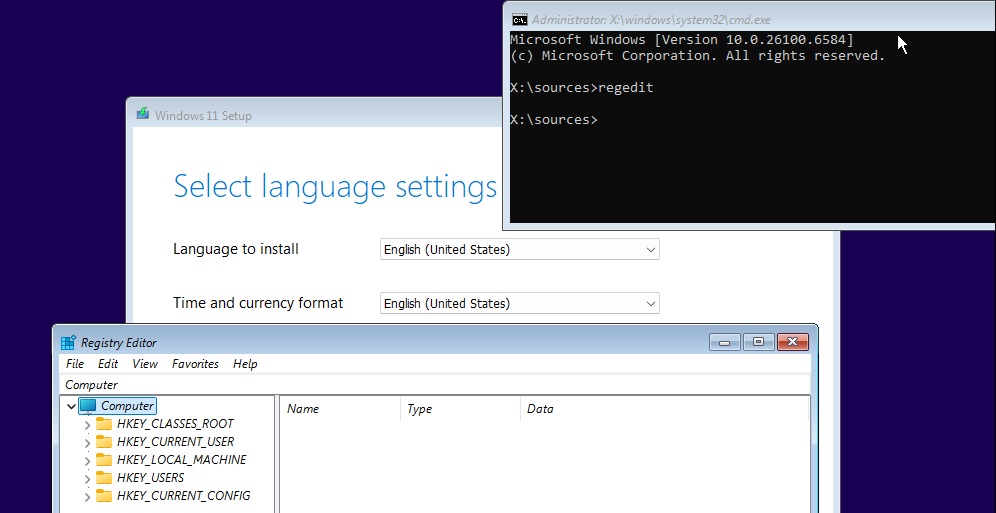Click the Microsoft copyright line in cmd
996x513 pixels.
(697, 56)
